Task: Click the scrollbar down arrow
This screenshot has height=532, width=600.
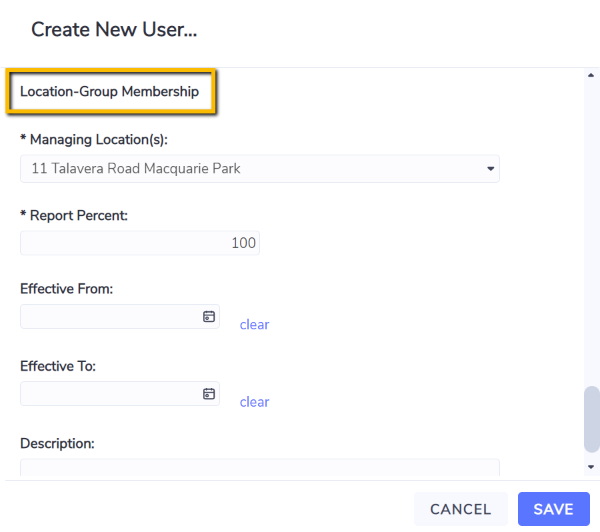Action: click(591, 467)
